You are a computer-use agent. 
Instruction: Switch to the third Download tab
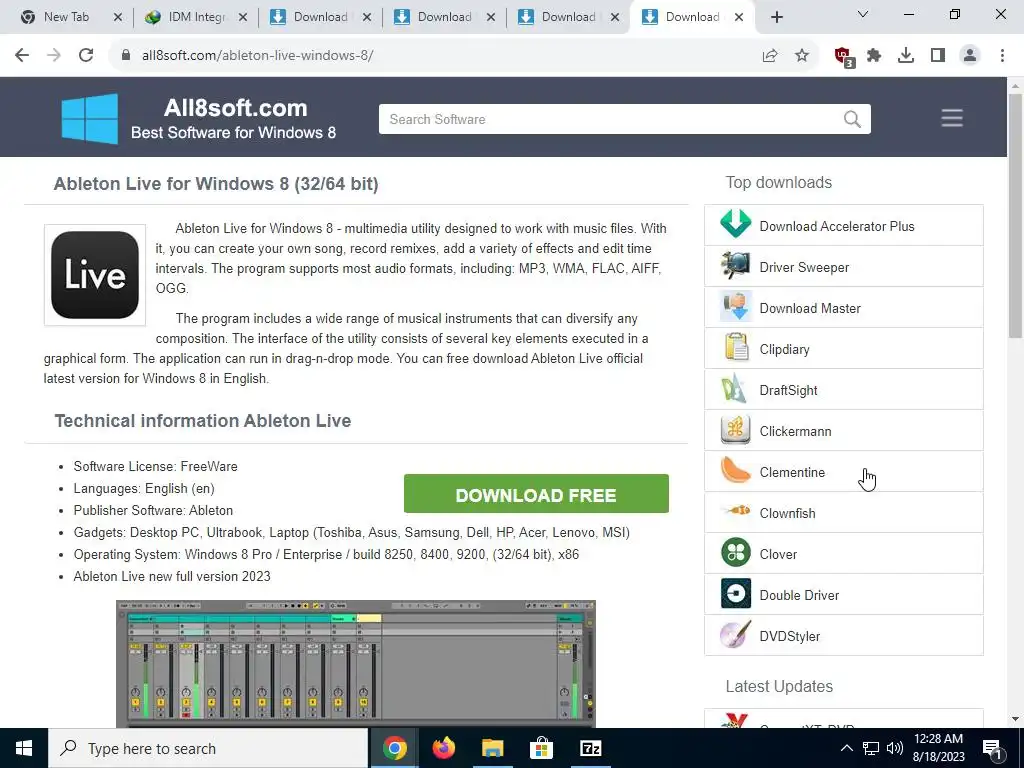point(568,17)
